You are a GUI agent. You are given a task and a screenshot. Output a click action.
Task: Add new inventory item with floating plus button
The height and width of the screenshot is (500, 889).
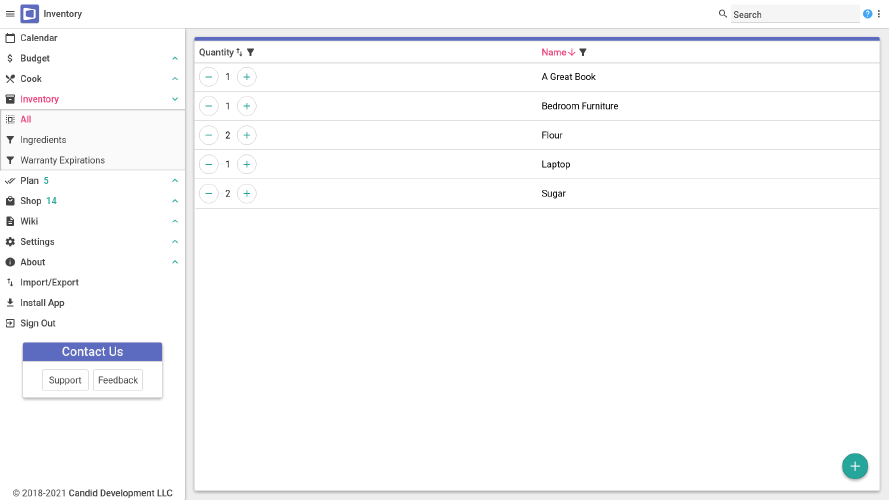click(855, 466)
